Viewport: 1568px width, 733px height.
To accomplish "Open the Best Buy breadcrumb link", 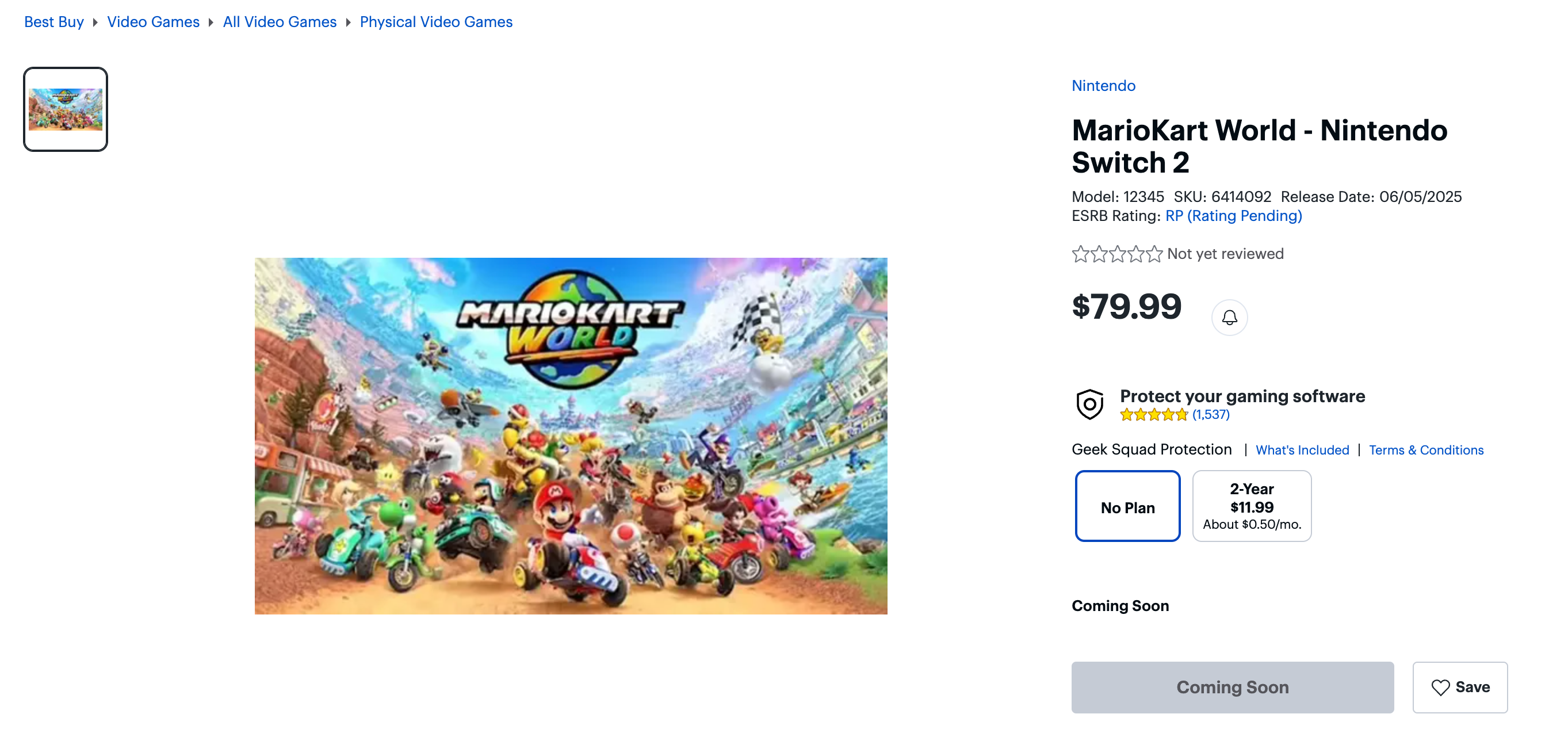I will 53,22.
